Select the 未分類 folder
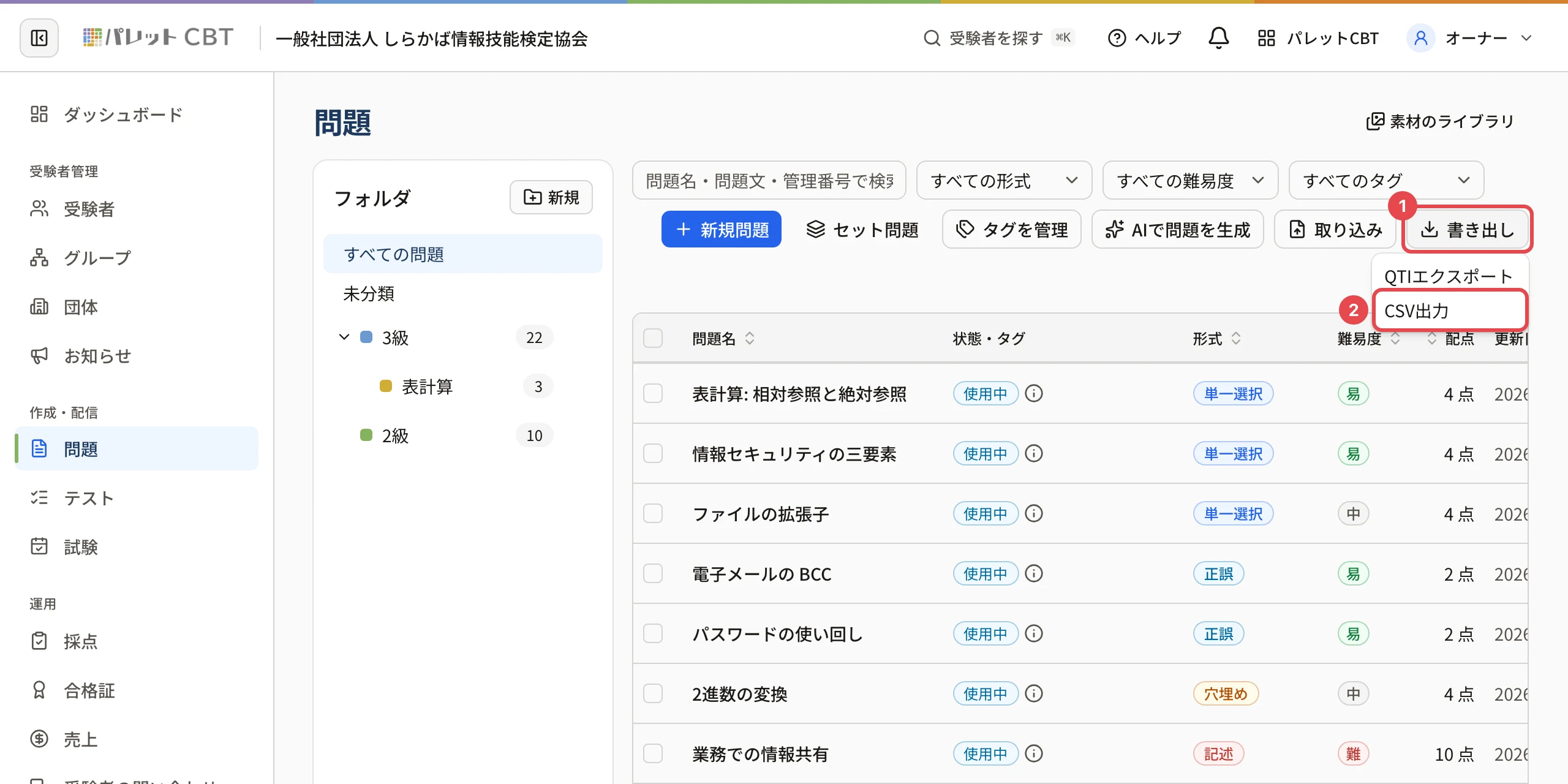The width and height of the screenshot is (1568, 784). (463, 293)
